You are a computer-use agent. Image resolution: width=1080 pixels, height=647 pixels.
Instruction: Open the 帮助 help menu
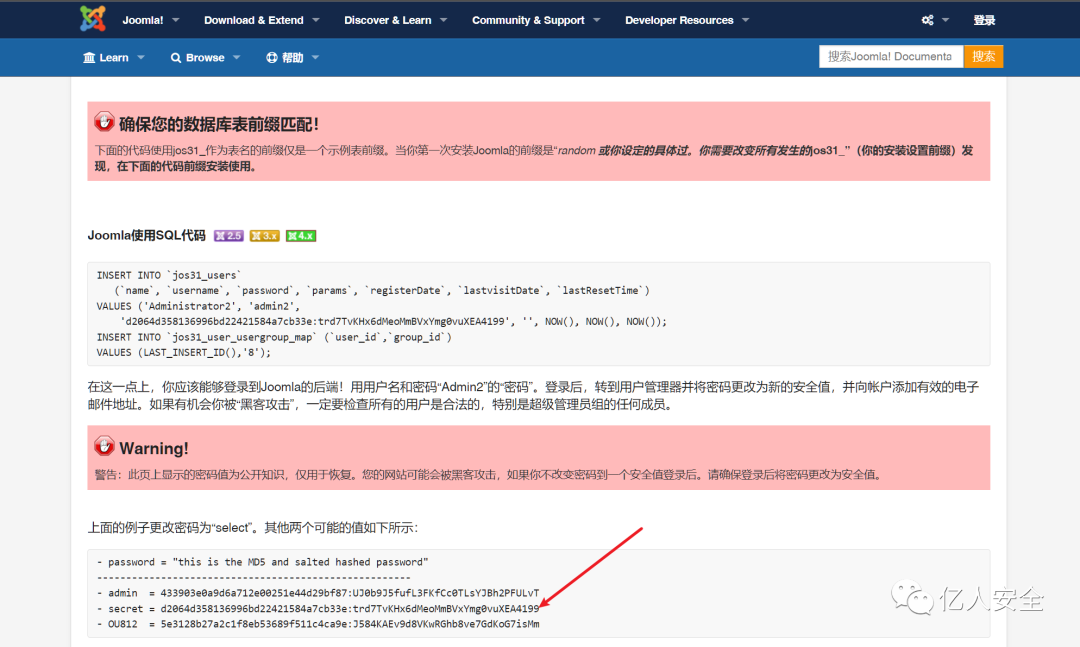tap(293, 57)
